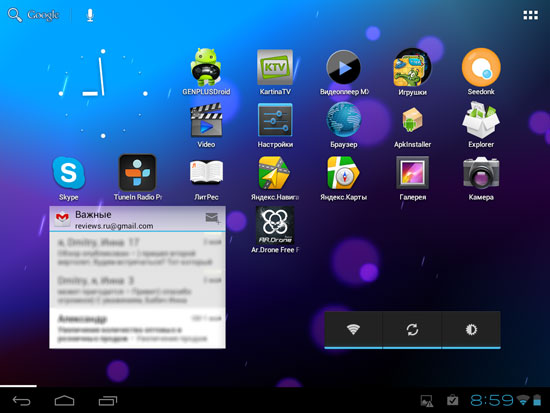Open the recent apps button
The width and height of the screenshot is (550, 413).
coord(107,400)
